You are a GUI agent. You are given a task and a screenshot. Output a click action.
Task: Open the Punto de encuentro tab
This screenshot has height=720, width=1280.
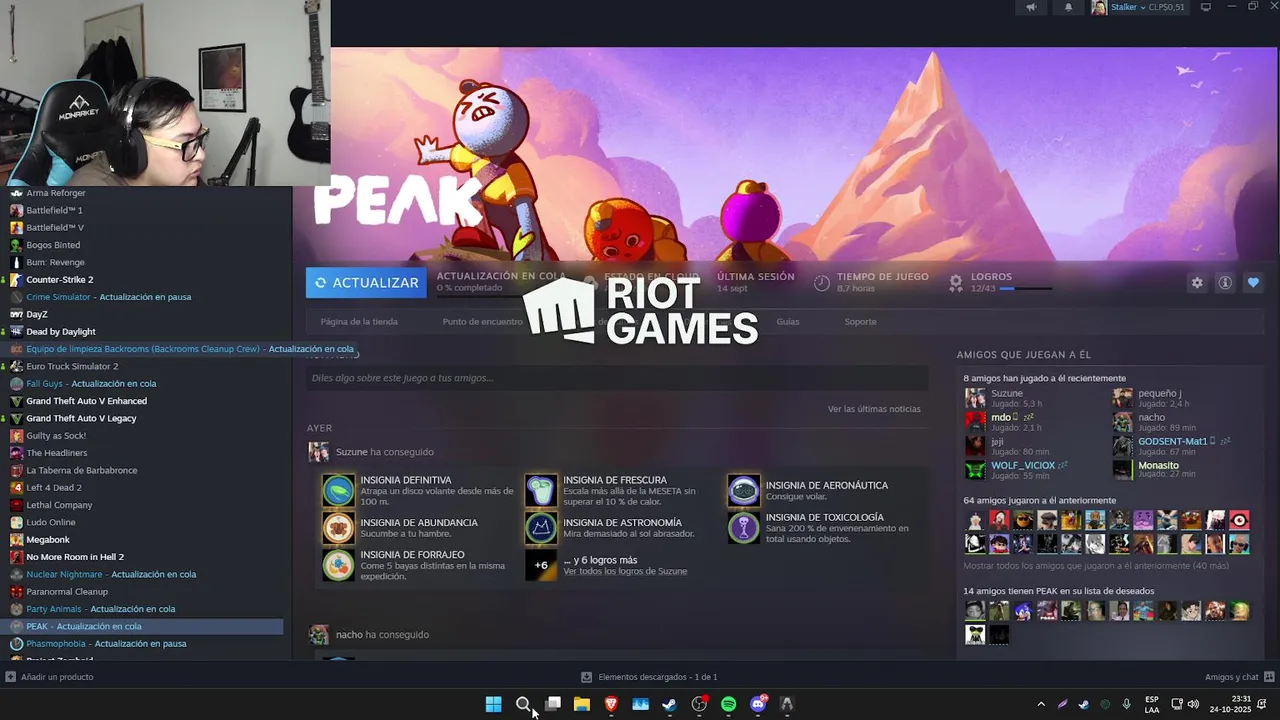click(482, 322)
